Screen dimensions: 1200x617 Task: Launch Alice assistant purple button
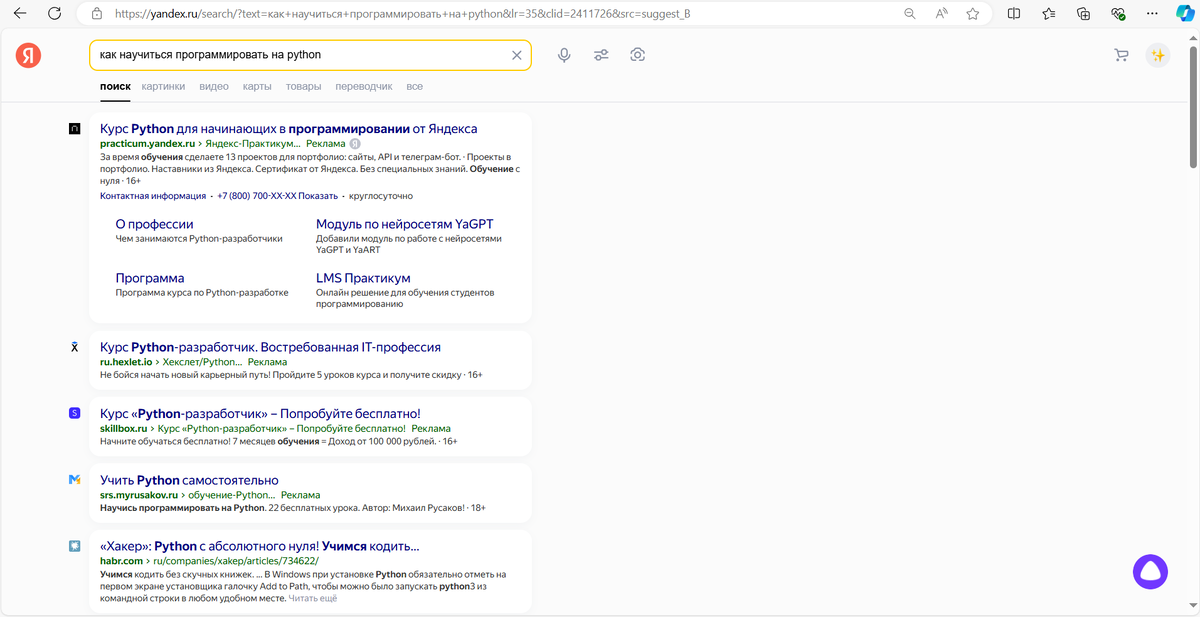[1150, 571]
